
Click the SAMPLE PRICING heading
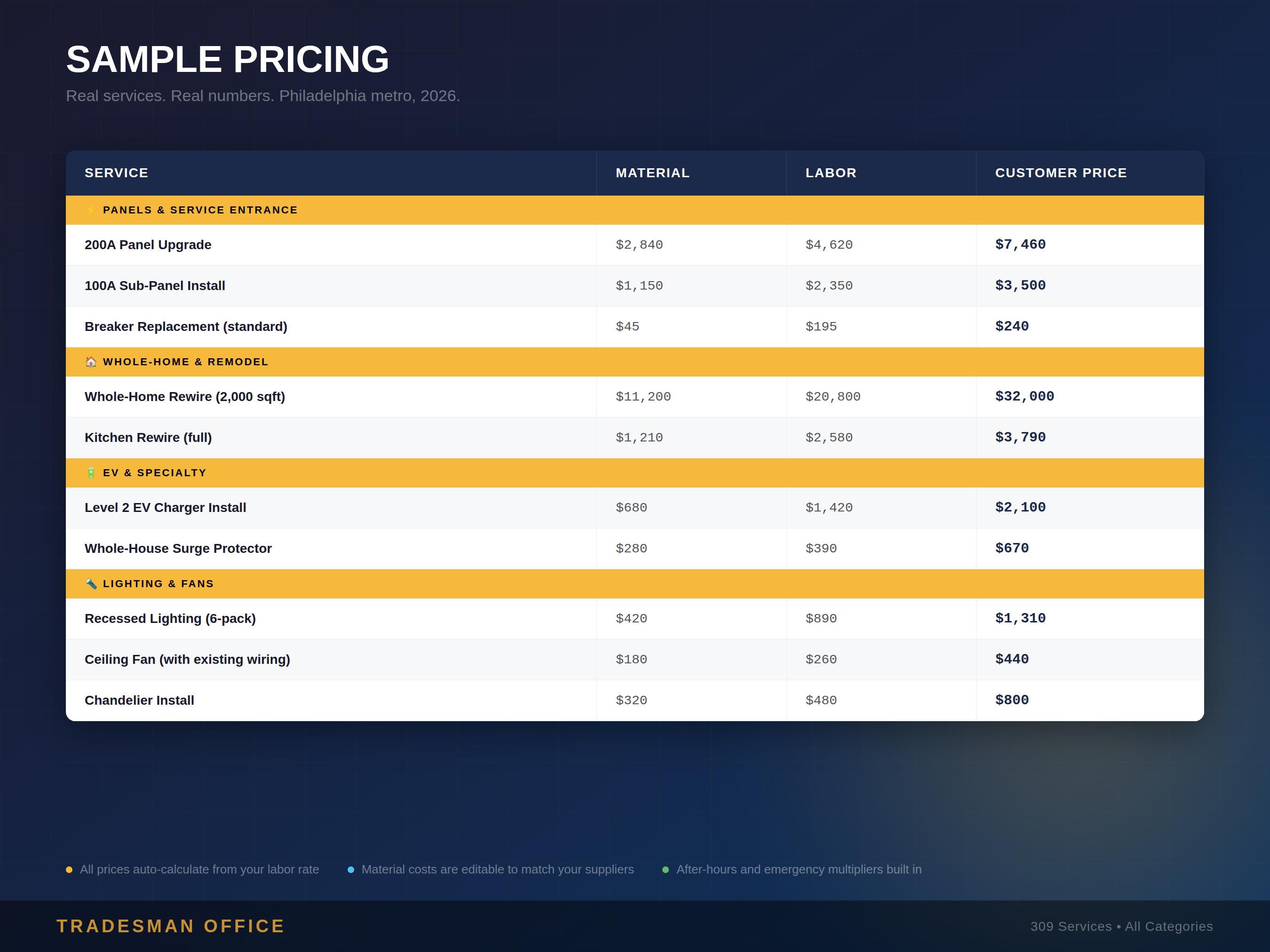[227, 59]
